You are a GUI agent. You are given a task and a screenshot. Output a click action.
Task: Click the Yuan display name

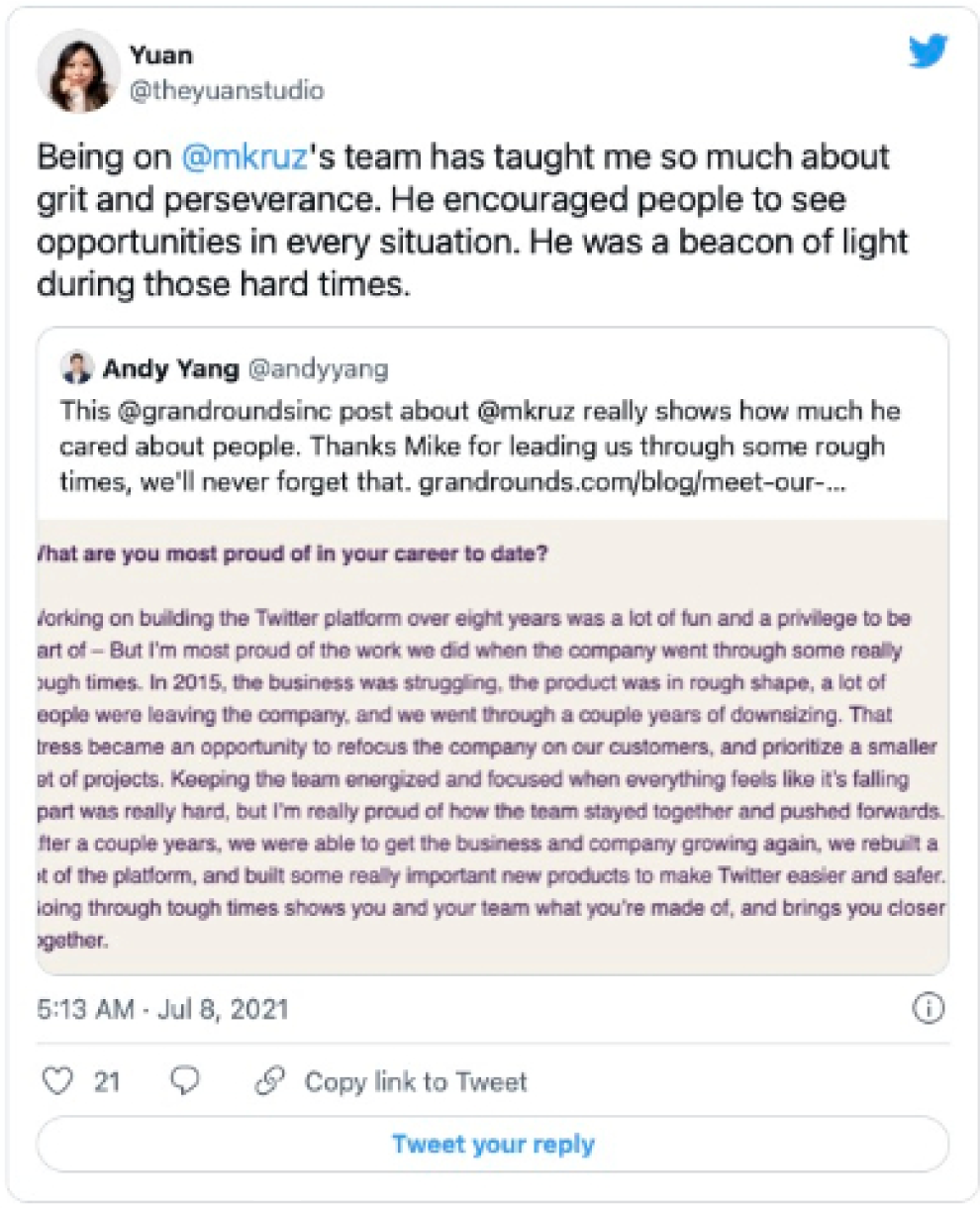(161, 55)
